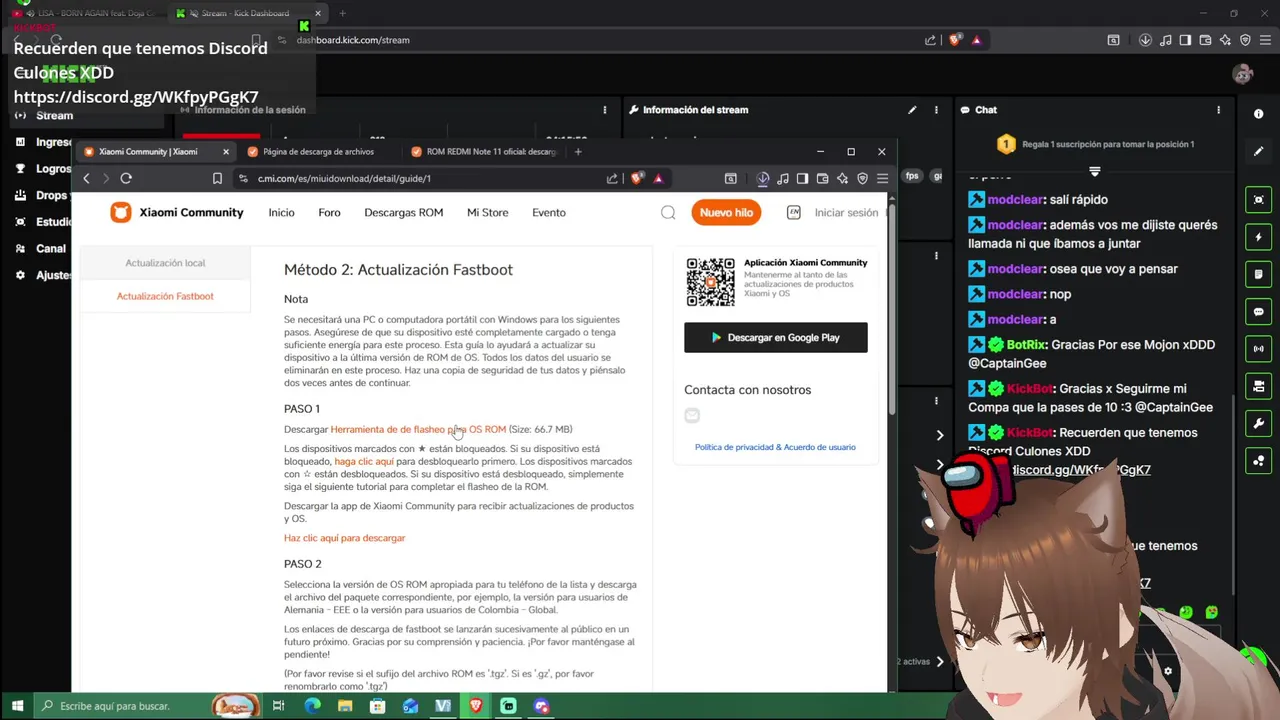Click the search magnifier on Xiaomi Community
The image size is (1280, 720).
click(x=668, y=212)
